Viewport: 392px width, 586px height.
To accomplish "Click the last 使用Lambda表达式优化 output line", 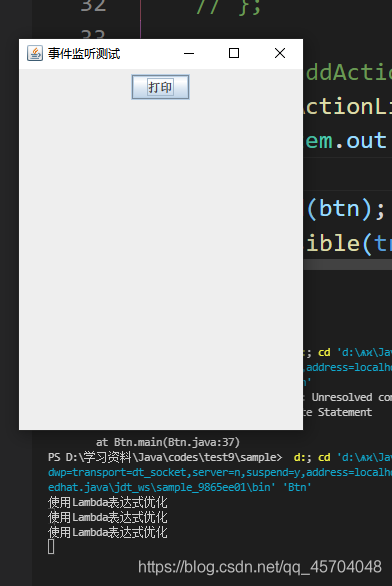I will tap(108, 532).
